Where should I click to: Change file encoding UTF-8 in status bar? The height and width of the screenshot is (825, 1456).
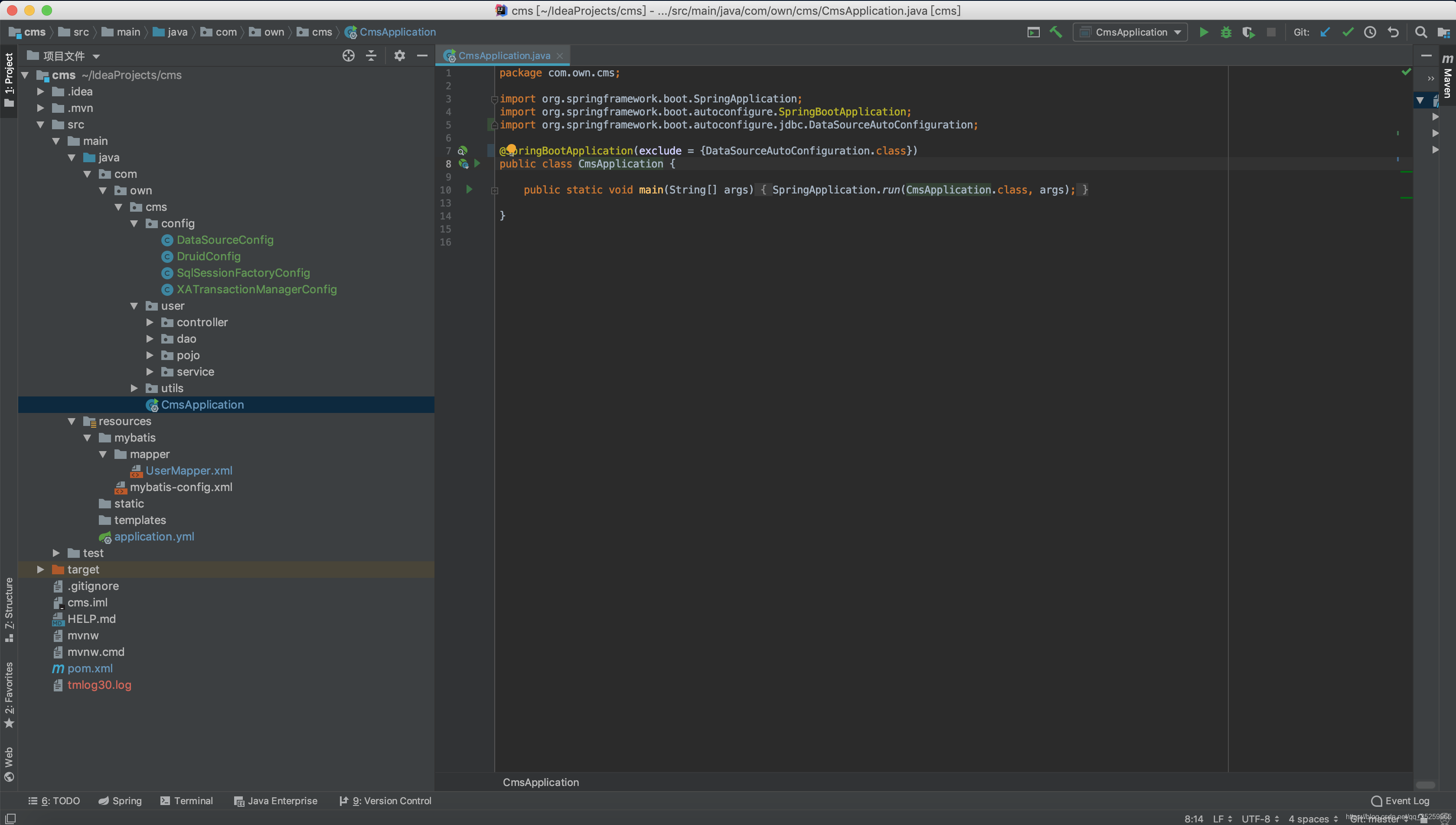point(1260,819)
